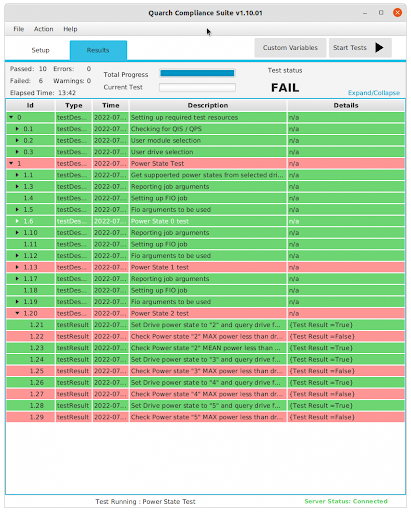Select row 1.29 Check Power state "5" MAX
Screen dimensions: 411x512
pos(205,417)
